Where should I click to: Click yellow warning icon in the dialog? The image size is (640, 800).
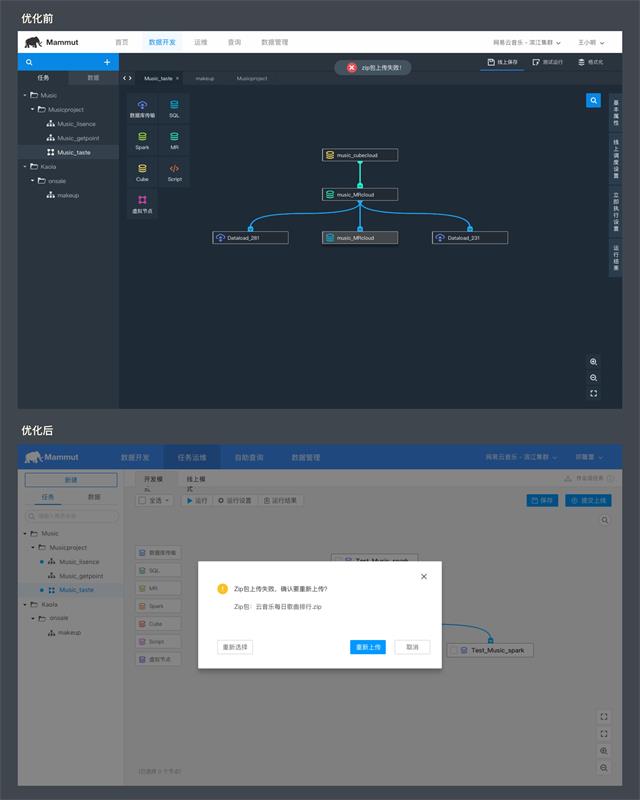[223, 589]
